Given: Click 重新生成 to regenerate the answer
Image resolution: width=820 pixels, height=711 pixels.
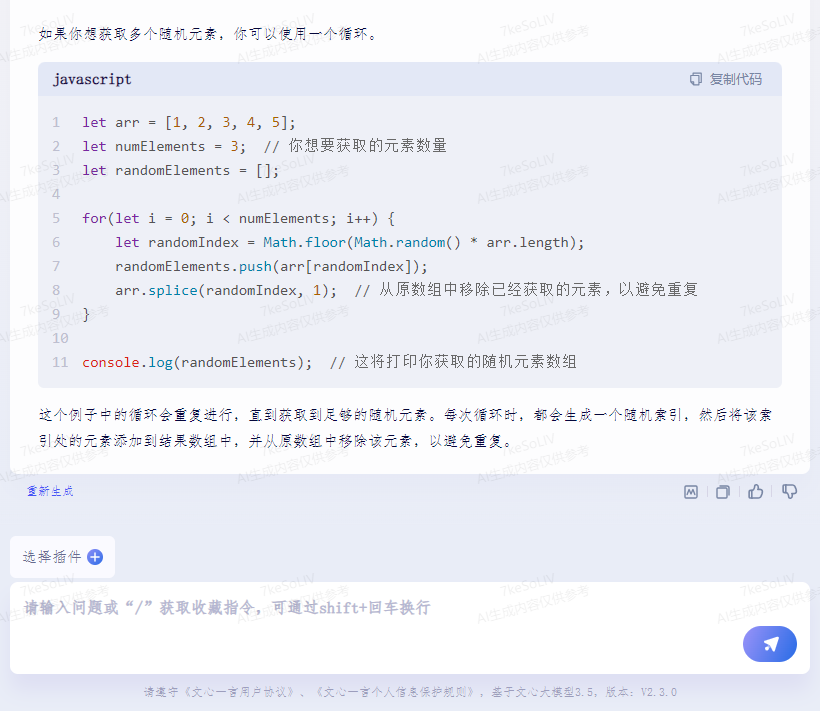Looking at the screenshot, I should point(50,491).
